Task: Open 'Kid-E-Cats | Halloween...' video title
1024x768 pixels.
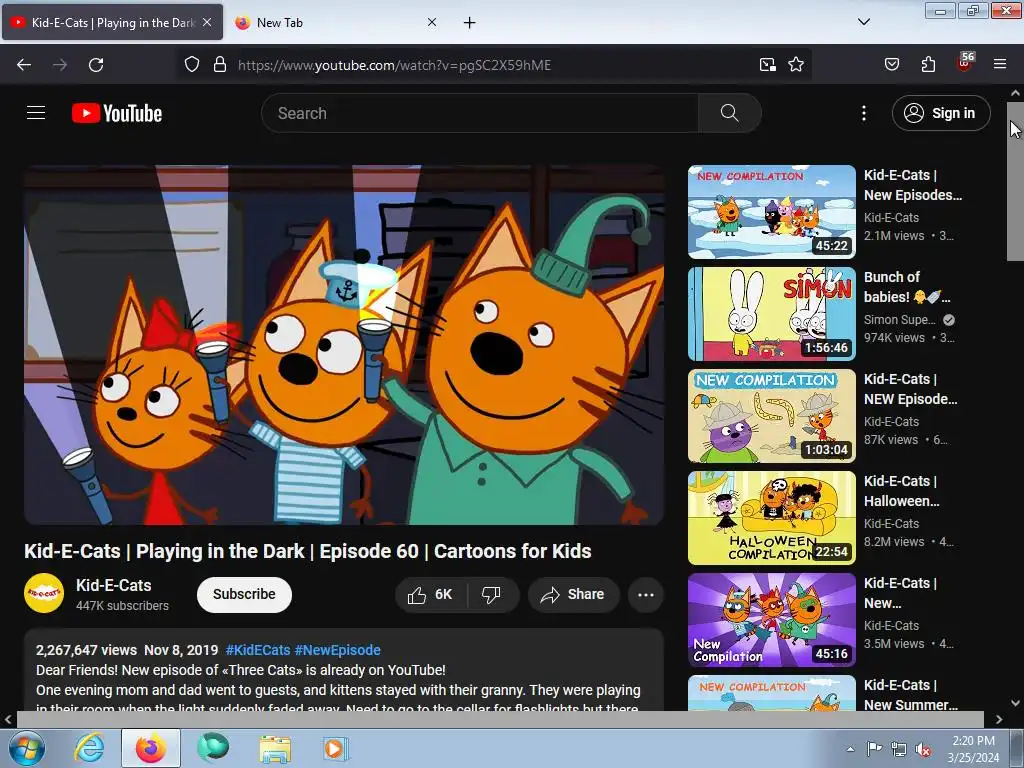Action: 902,490
